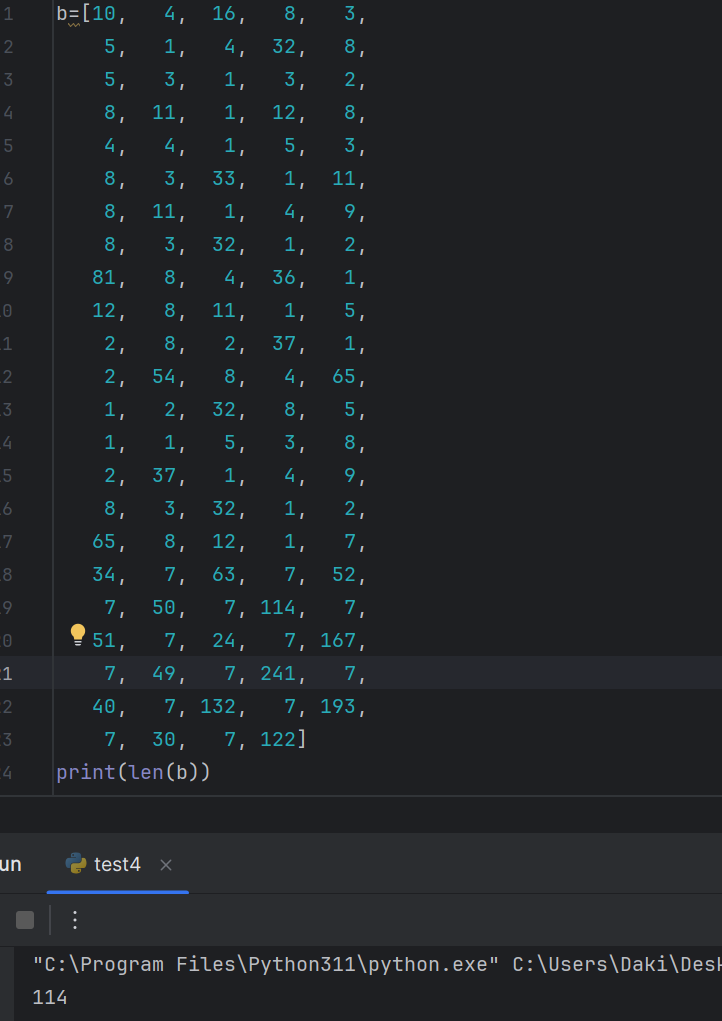Switch to the test4 run tab
The image size is (722, 1021).
point(117,865)
